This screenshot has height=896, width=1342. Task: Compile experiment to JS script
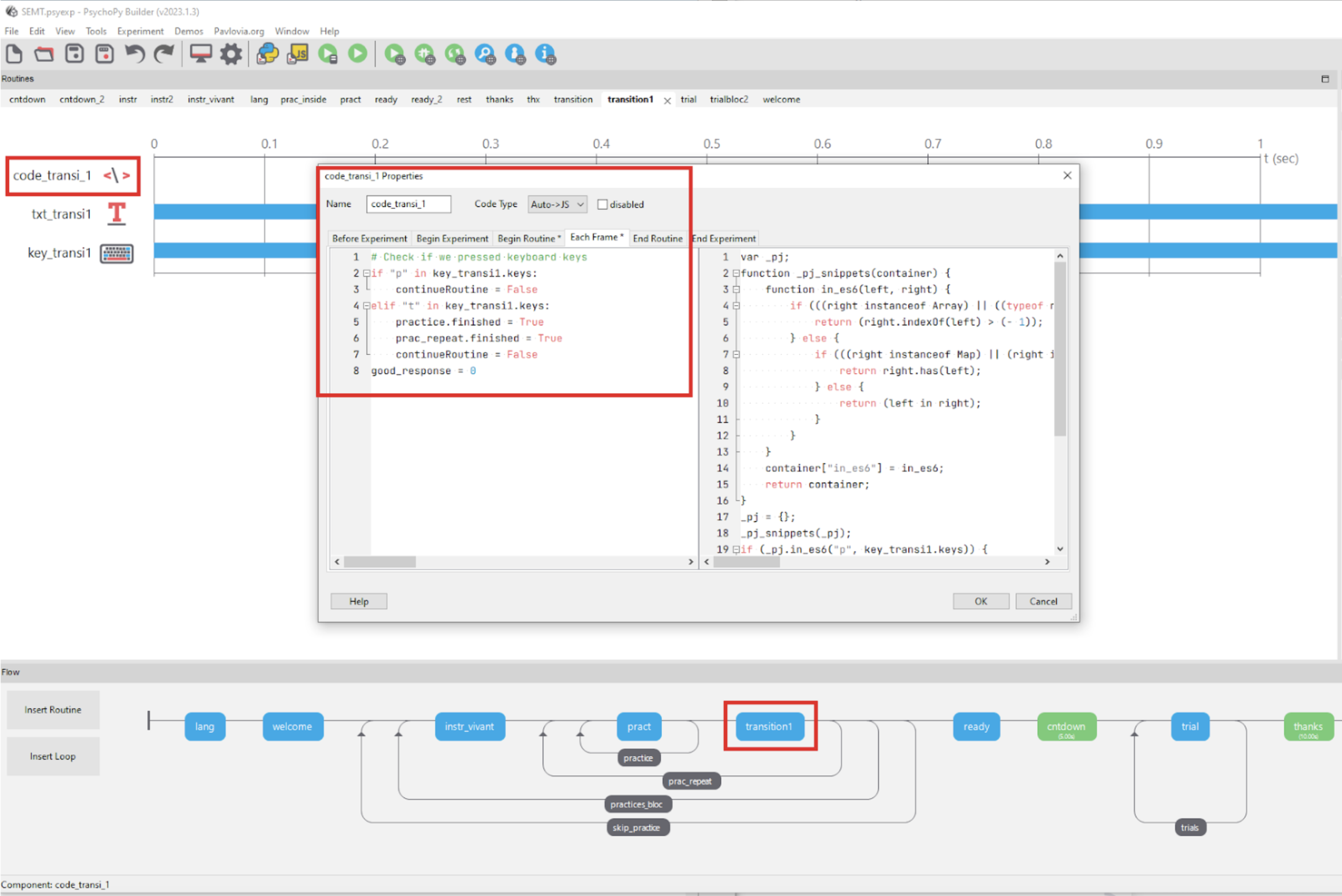[298, 55]
